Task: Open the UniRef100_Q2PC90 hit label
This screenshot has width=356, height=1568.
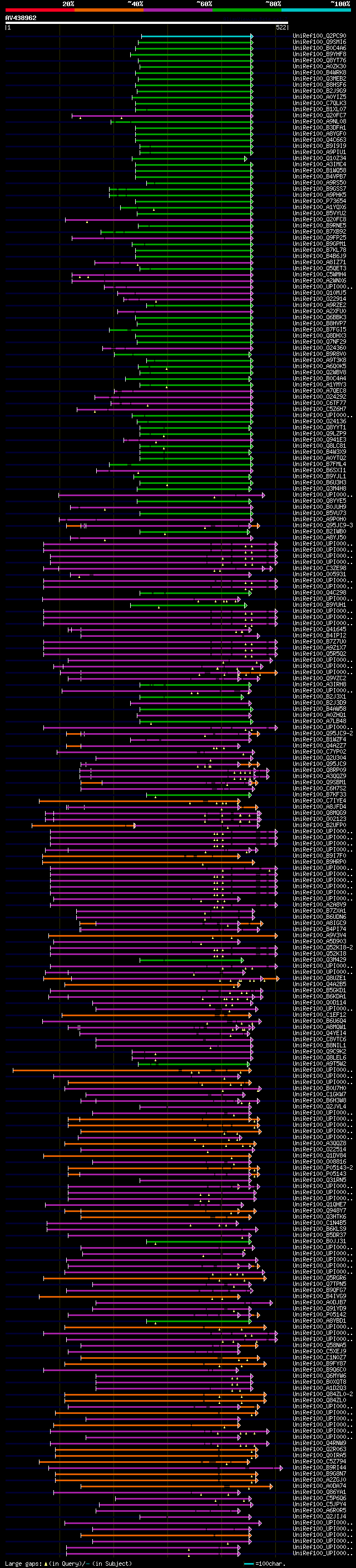Action: pos(319,36)
